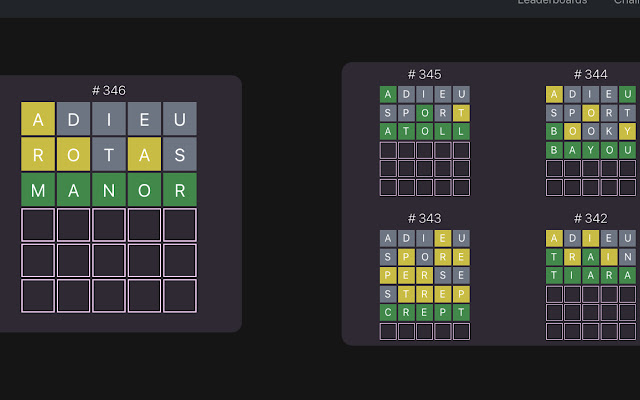The image size is (640, 400).
Task: Click yellow P tile in PERSE row
Action: click(x=388, y=275)
